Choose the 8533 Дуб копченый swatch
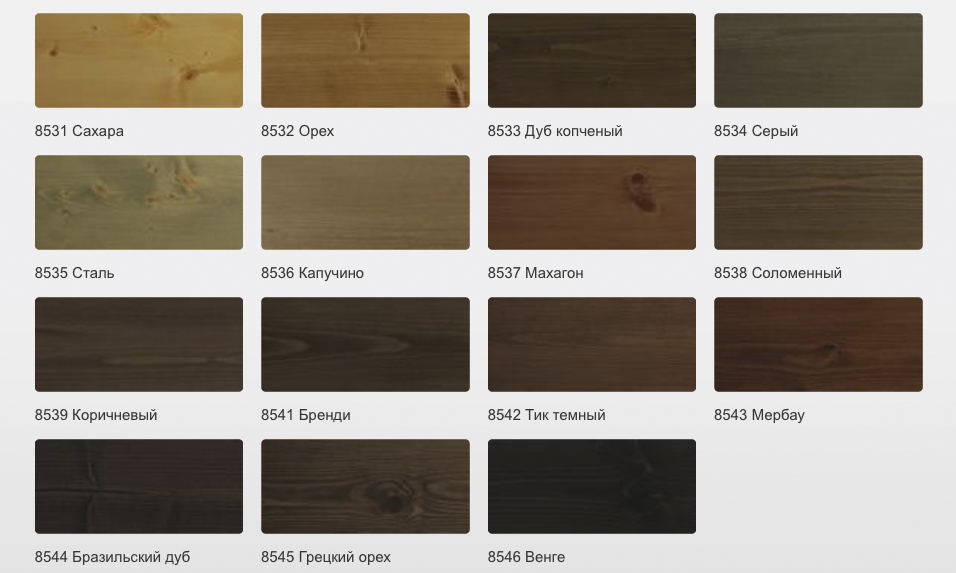Screen dimensions: 956x573 point(592,60)
